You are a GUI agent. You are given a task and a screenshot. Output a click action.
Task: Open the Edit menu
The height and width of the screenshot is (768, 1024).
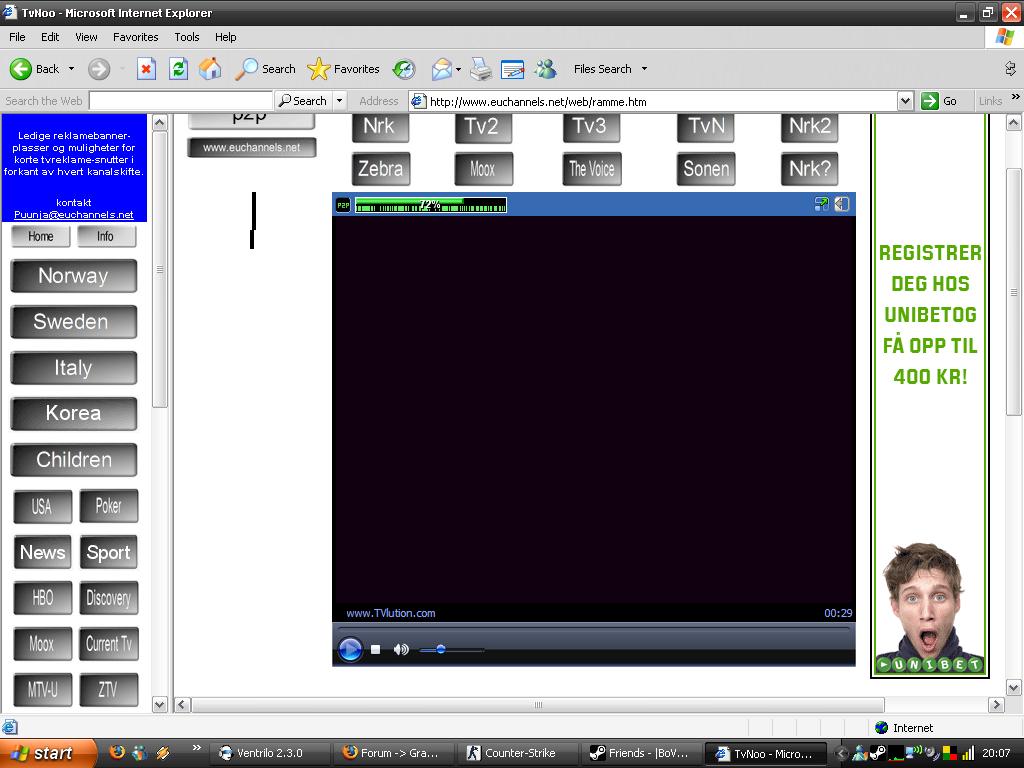click(x=50, y=37)
